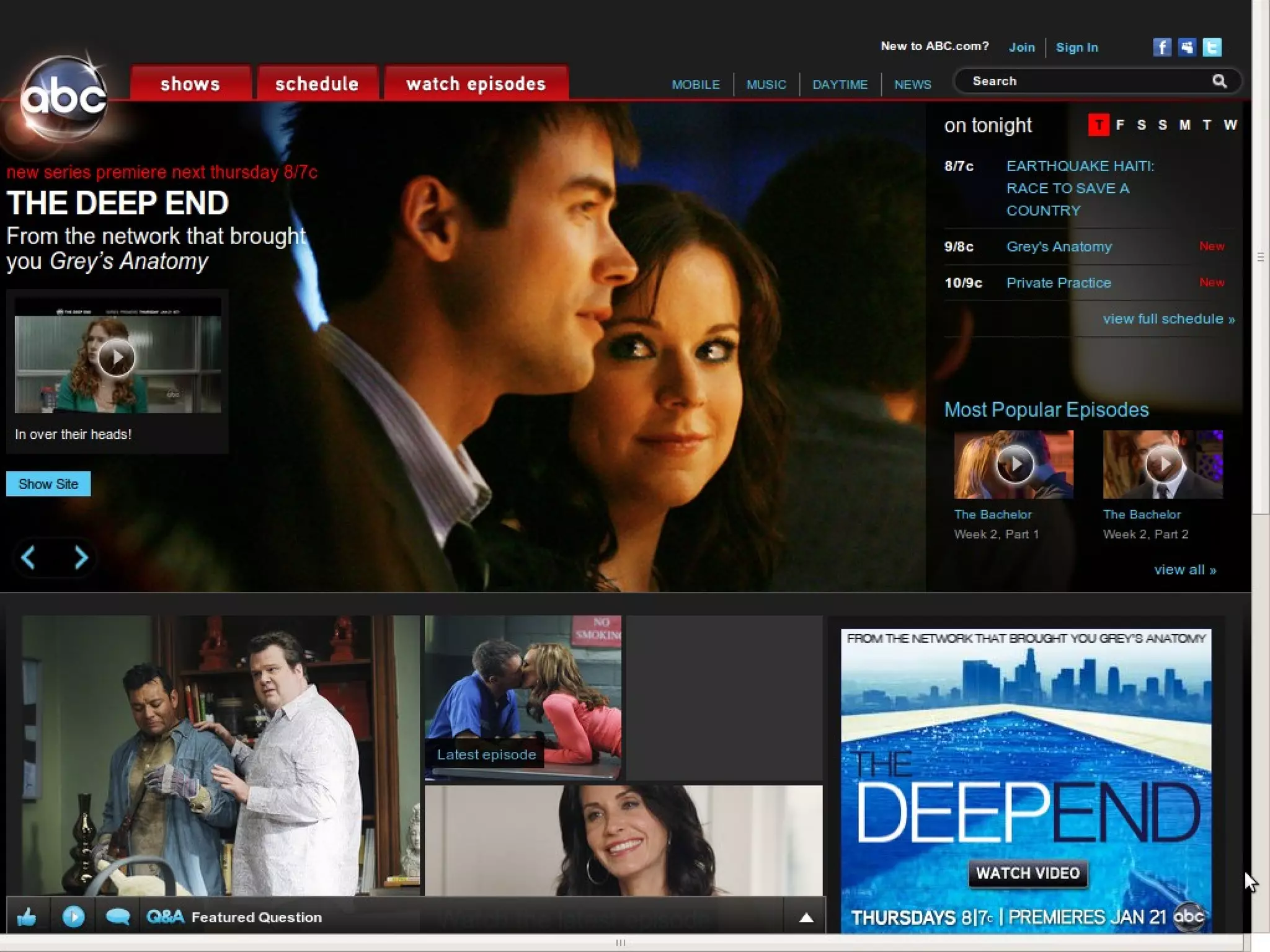The image size is (1270, 952).
Task: Go to previous slide with left arrow
Action: point(29,558)
